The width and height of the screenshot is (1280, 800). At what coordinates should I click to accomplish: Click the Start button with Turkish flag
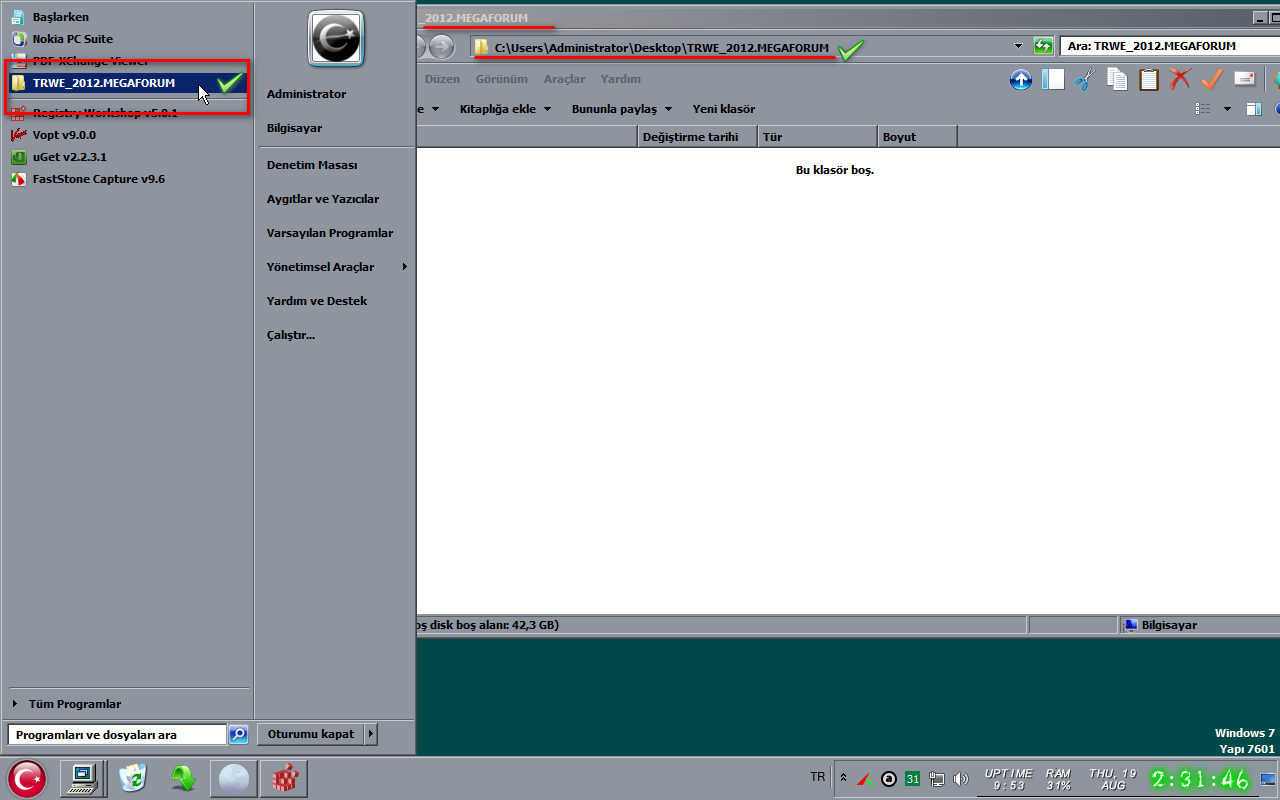pyautogui.click(x=27, y=778)
